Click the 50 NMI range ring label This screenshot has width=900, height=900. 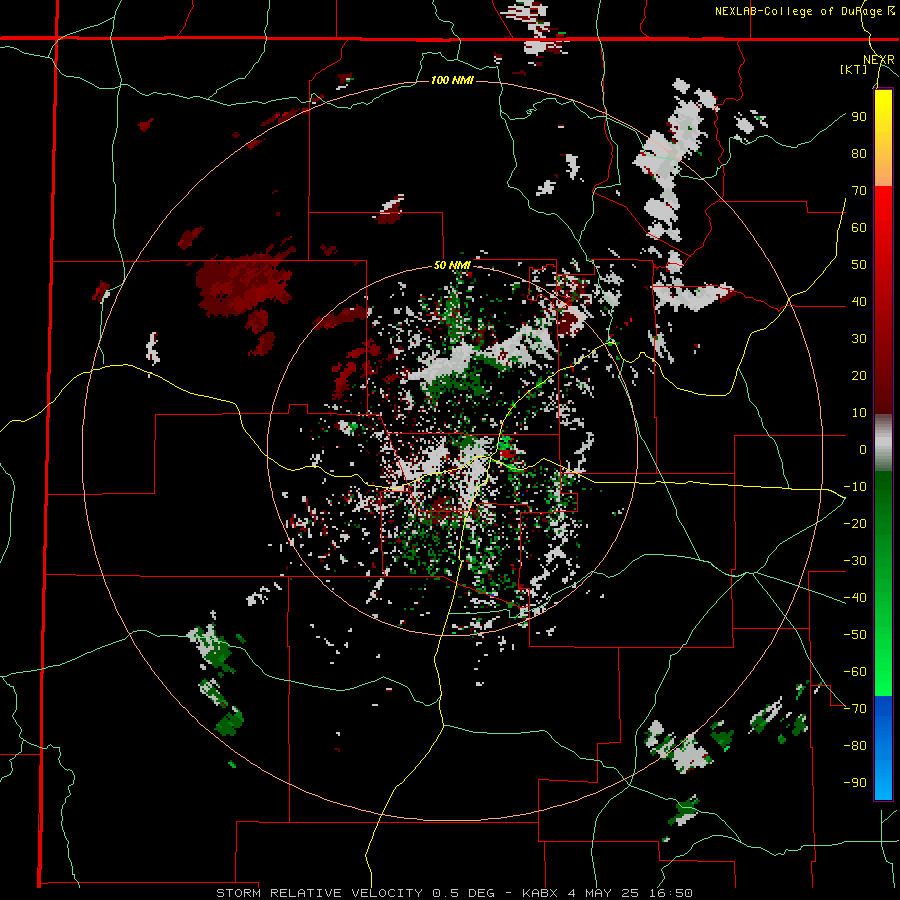point(452,265)
